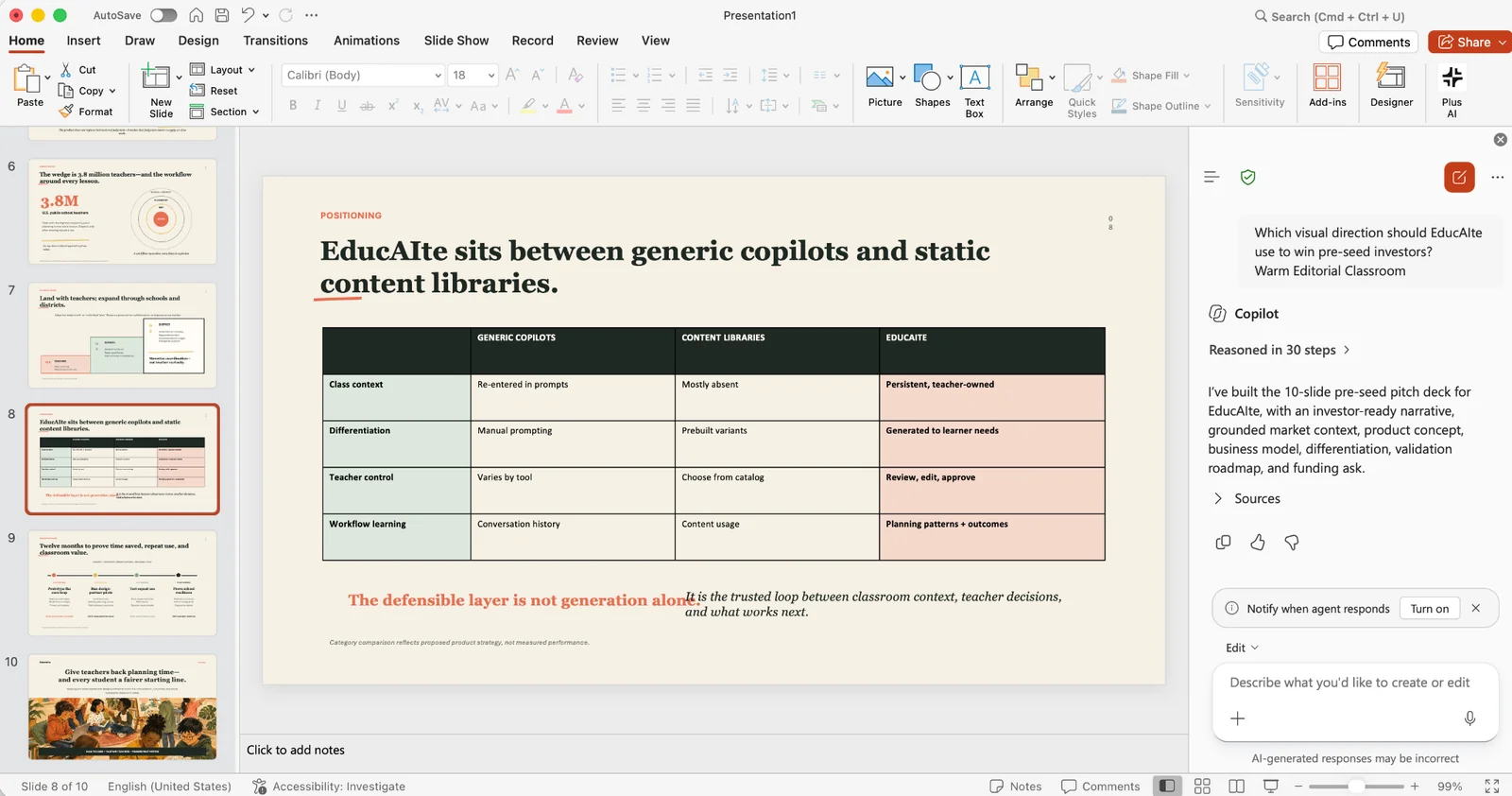Start a new Copilot chat
Image resolution: width=1512 pixels, height=796 pixels.
1459,177
